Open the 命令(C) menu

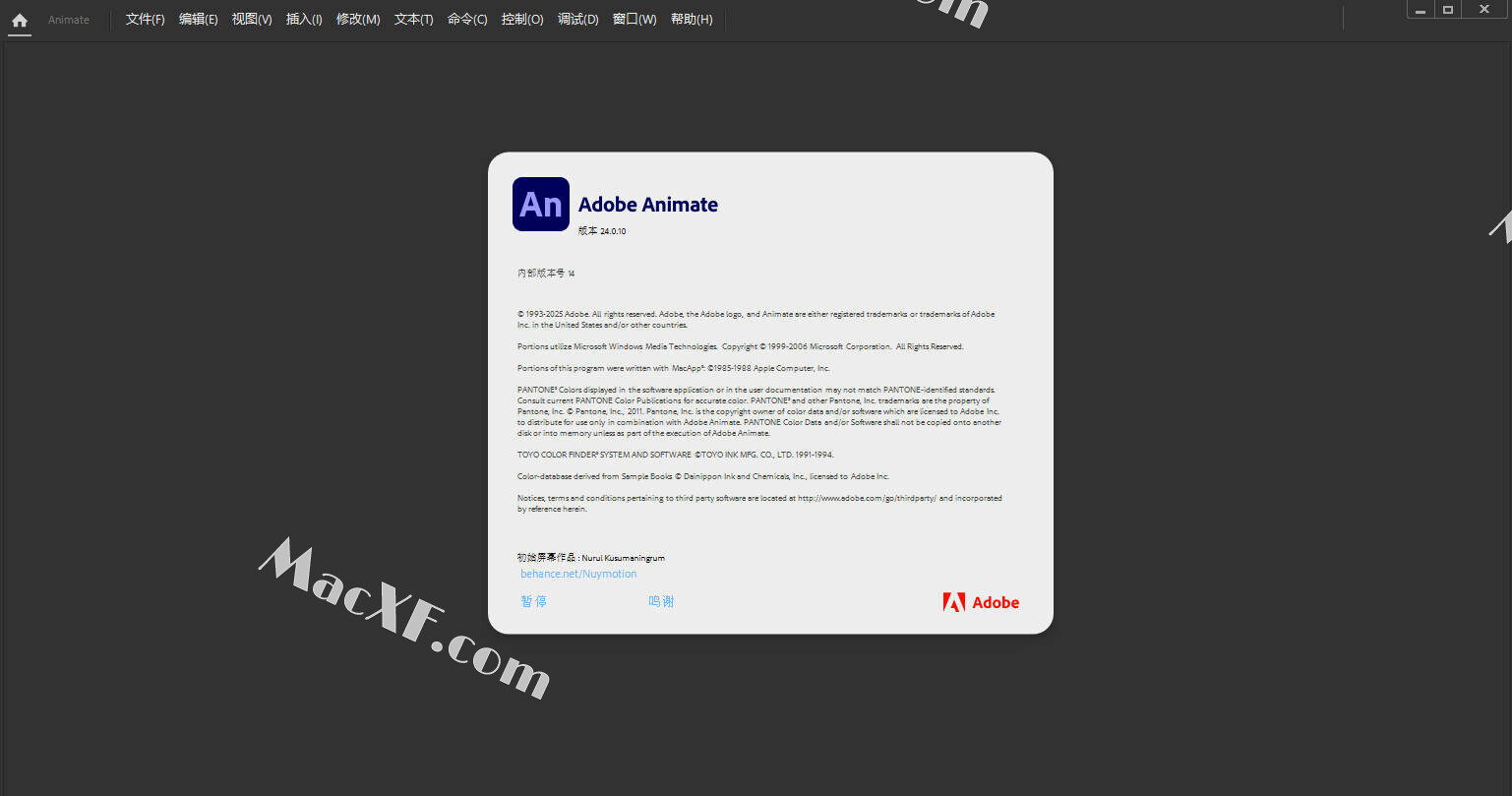(467, 20)
